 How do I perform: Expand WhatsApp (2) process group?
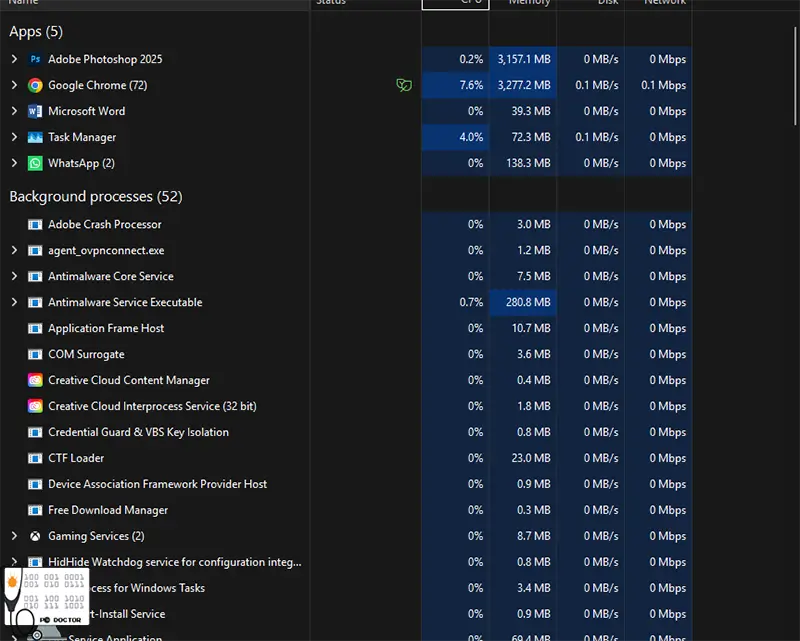[14, 163]
